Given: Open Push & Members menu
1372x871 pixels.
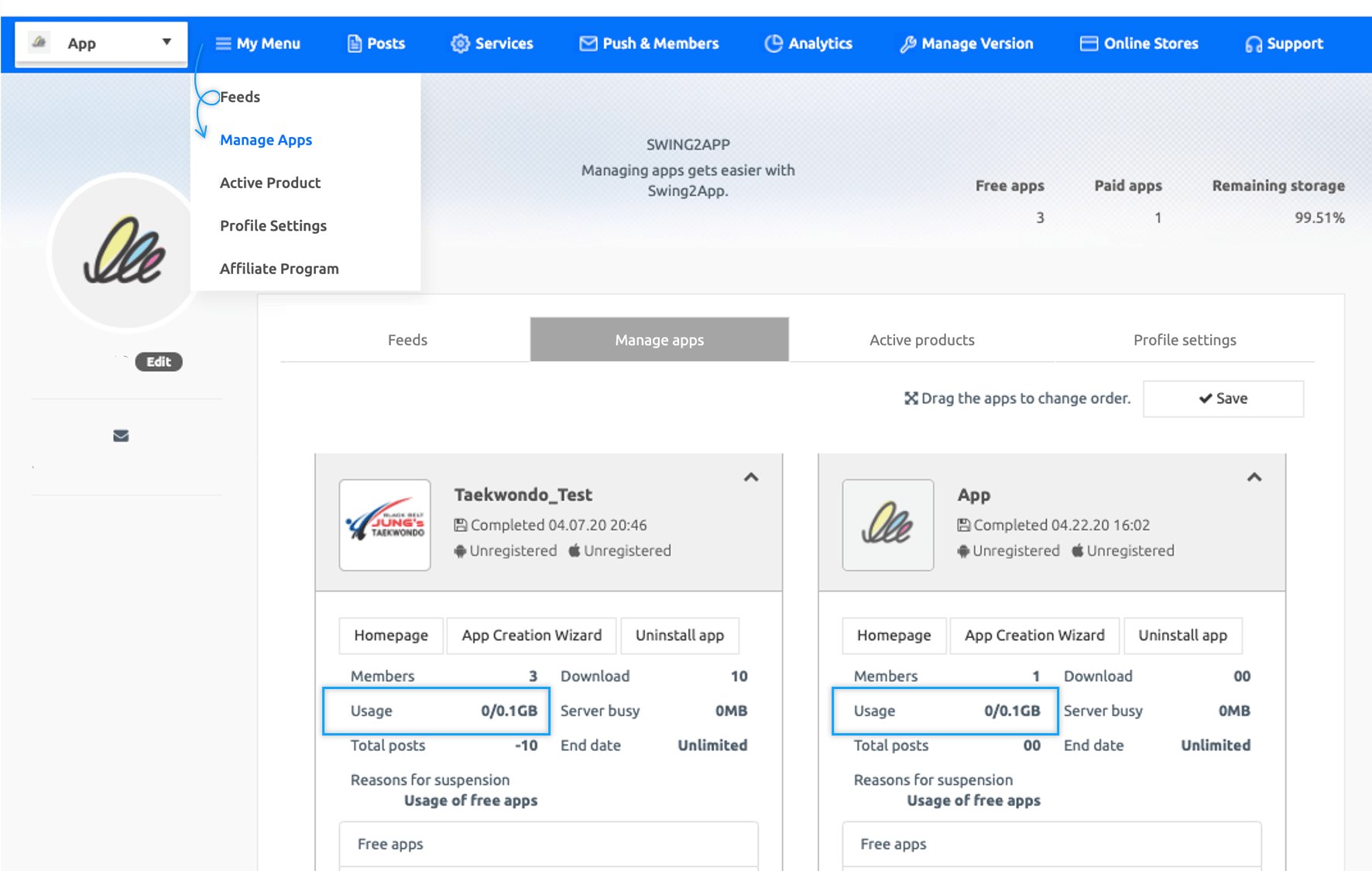Looking at the screenshot, I should 649,44.
